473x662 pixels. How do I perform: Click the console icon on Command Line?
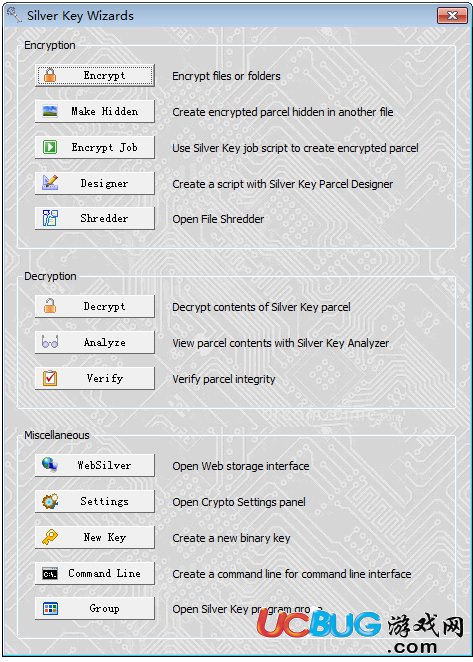50,574
